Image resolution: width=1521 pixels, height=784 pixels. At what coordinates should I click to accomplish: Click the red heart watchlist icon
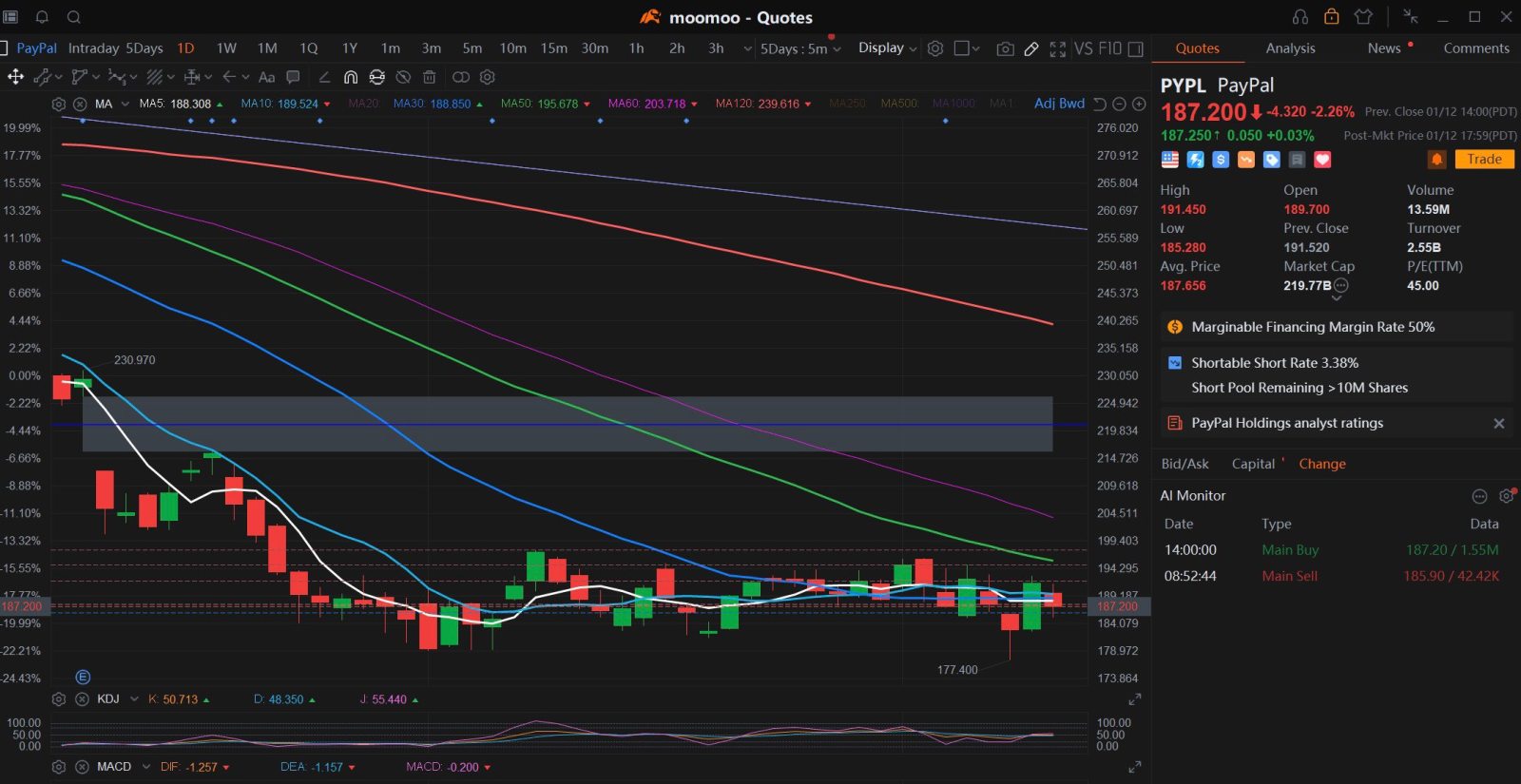(x=1322, y=160)
